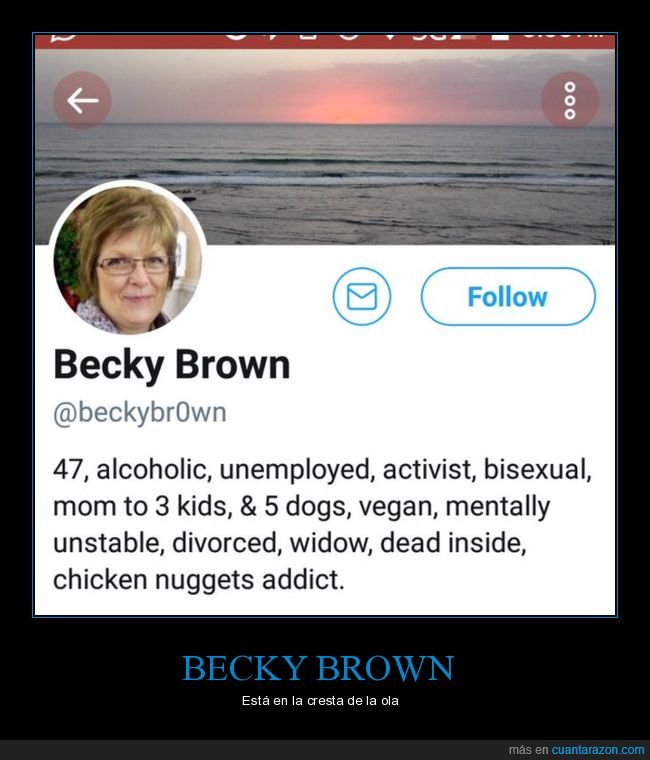
Task: Click the blue BECKY BROWN meme title
Action: tap(318, 668)
